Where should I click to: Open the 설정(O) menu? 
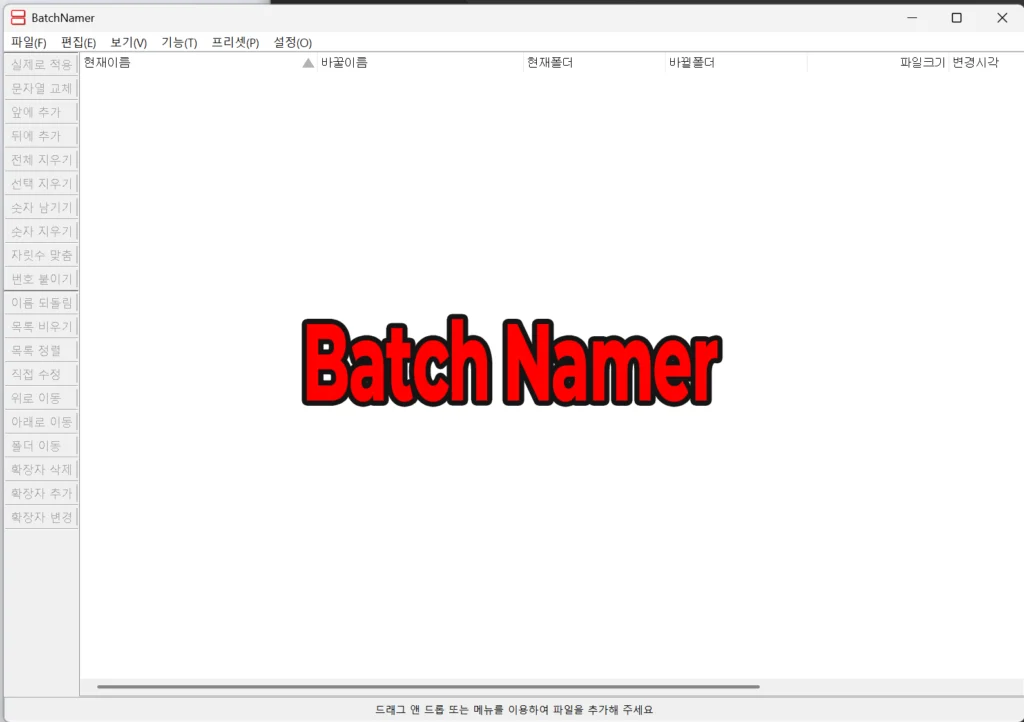(293, 42)
